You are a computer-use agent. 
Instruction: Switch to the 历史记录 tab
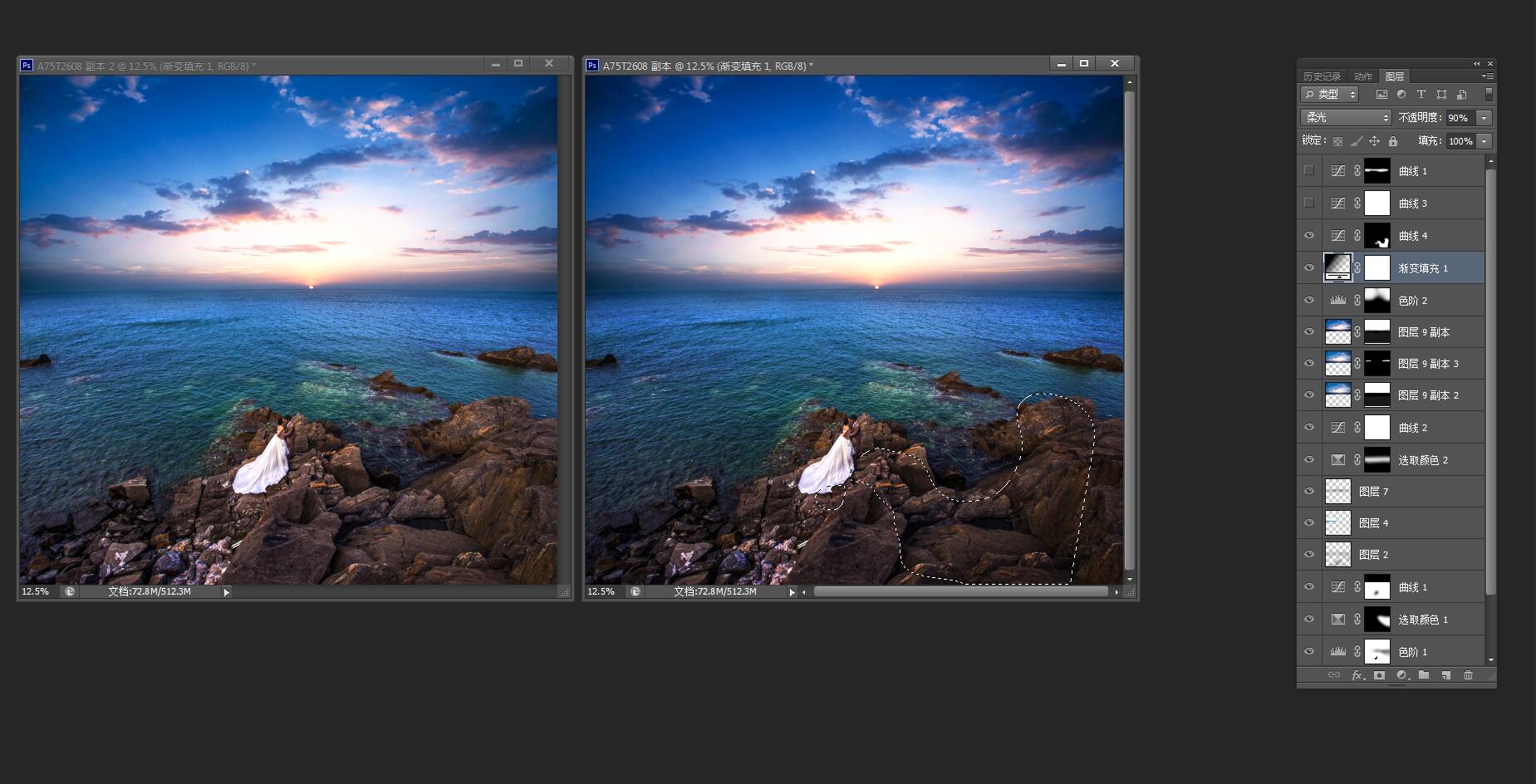pyautogui.click(x=1322, y=76)
